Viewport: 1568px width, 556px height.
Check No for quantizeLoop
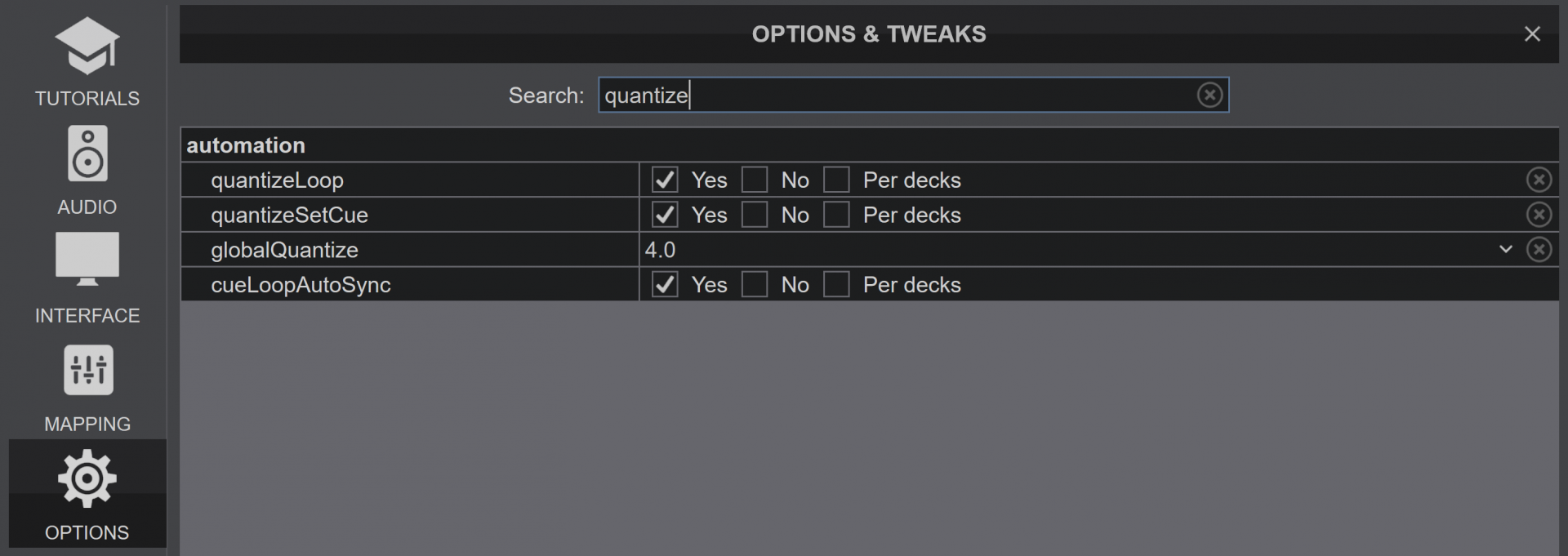[x=755, y=180]
